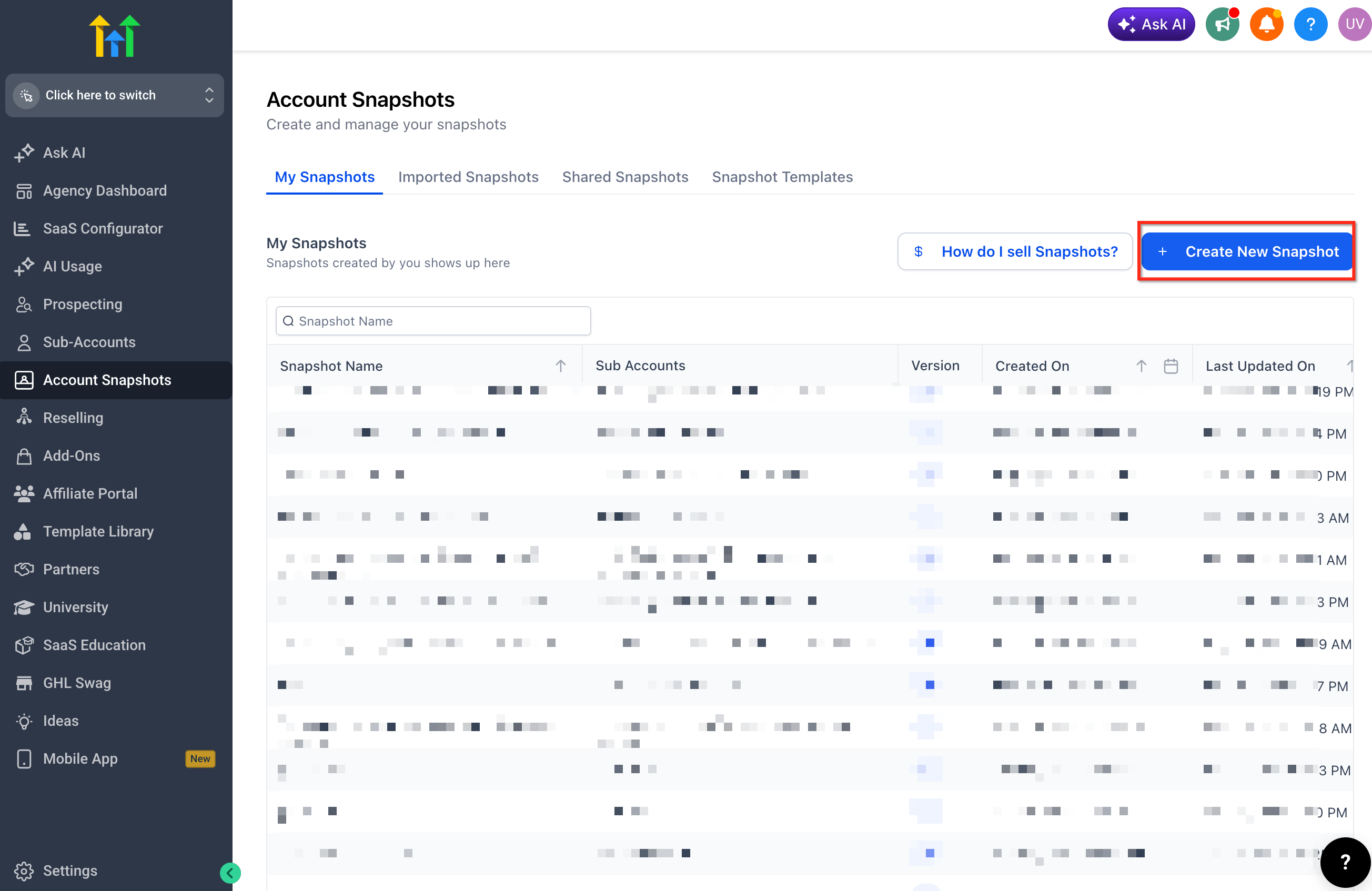Collapse the sidebar with green arrow
The width and height of the screenshot is (1372, 891).
click(230, 873)
